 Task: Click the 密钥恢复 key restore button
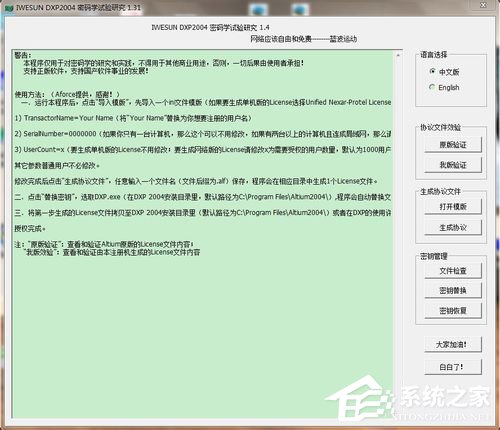coord(453,311)
